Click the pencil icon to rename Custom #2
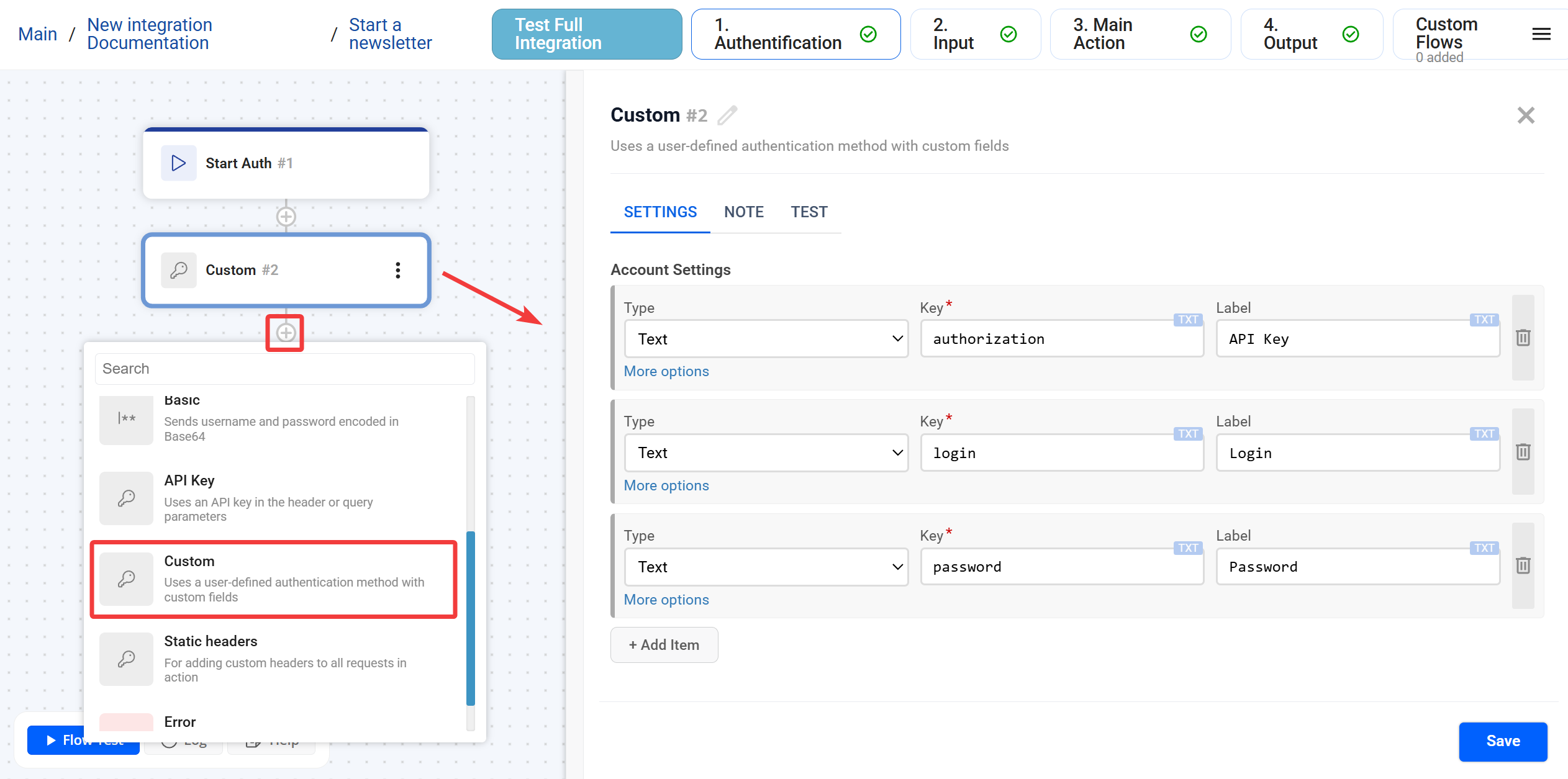Viewport: 1568px width, 779px height. coord(727,115)
